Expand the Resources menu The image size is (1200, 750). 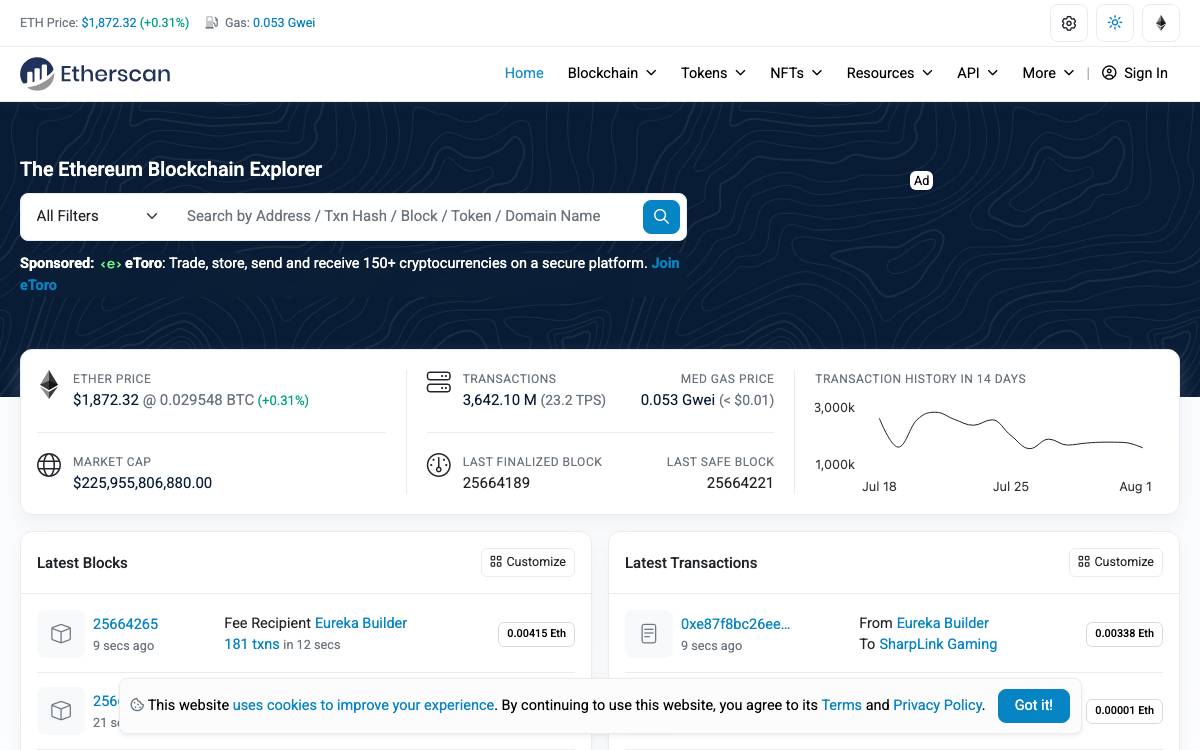pos(889,73)
